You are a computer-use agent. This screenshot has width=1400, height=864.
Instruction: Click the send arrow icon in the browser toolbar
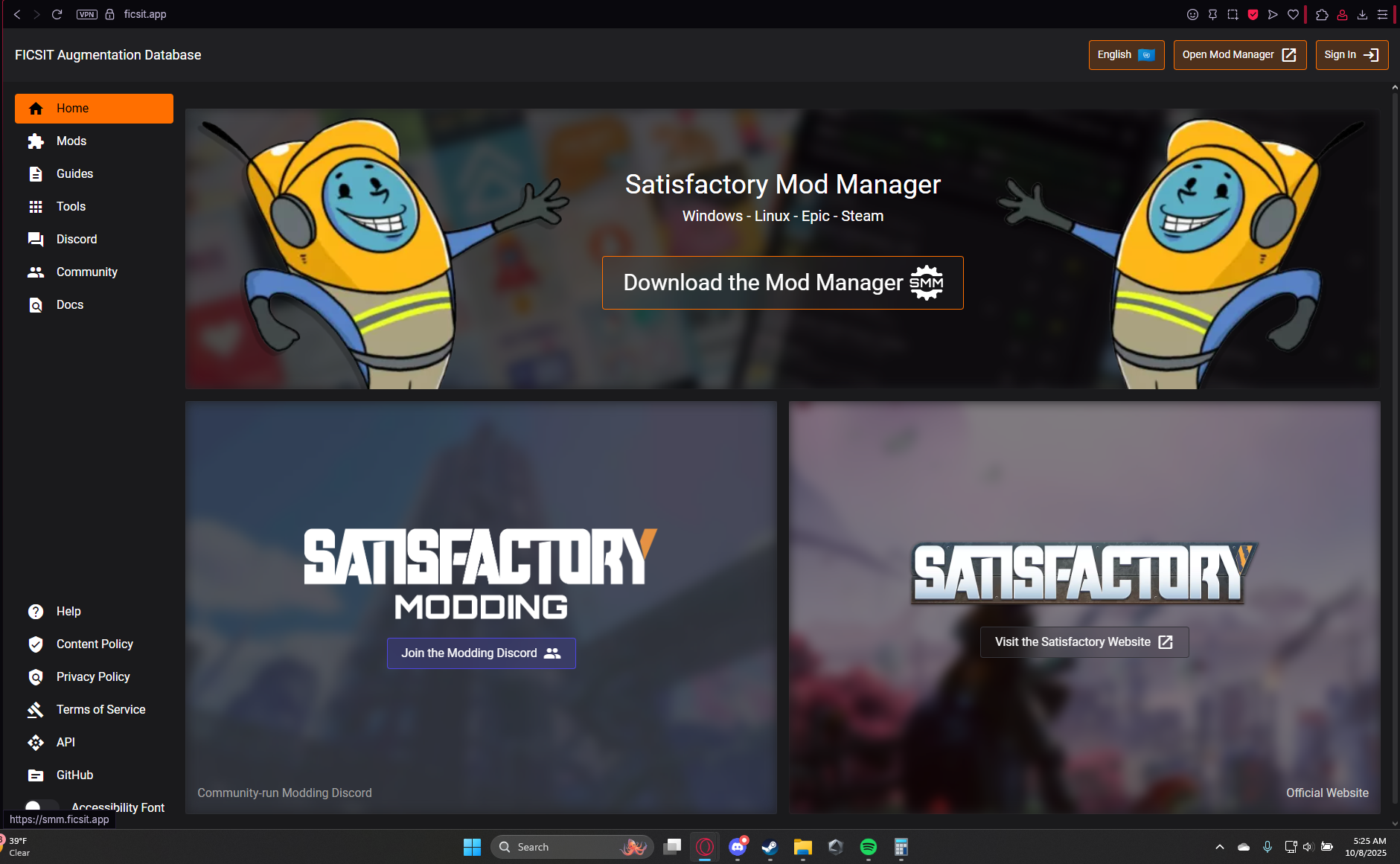tap(1273, 14)
